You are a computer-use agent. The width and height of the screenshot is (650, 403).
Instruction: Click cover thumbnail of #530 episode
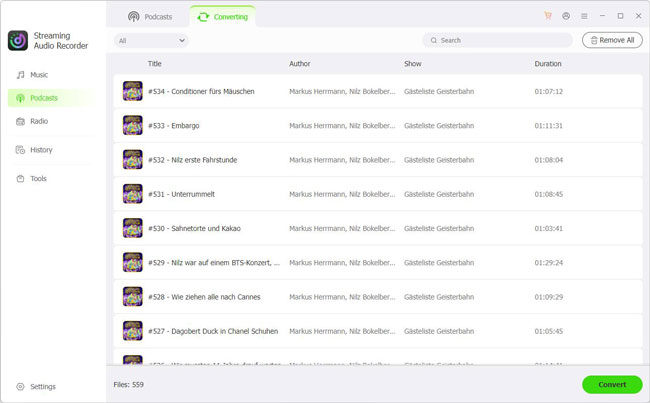[133, 228]
